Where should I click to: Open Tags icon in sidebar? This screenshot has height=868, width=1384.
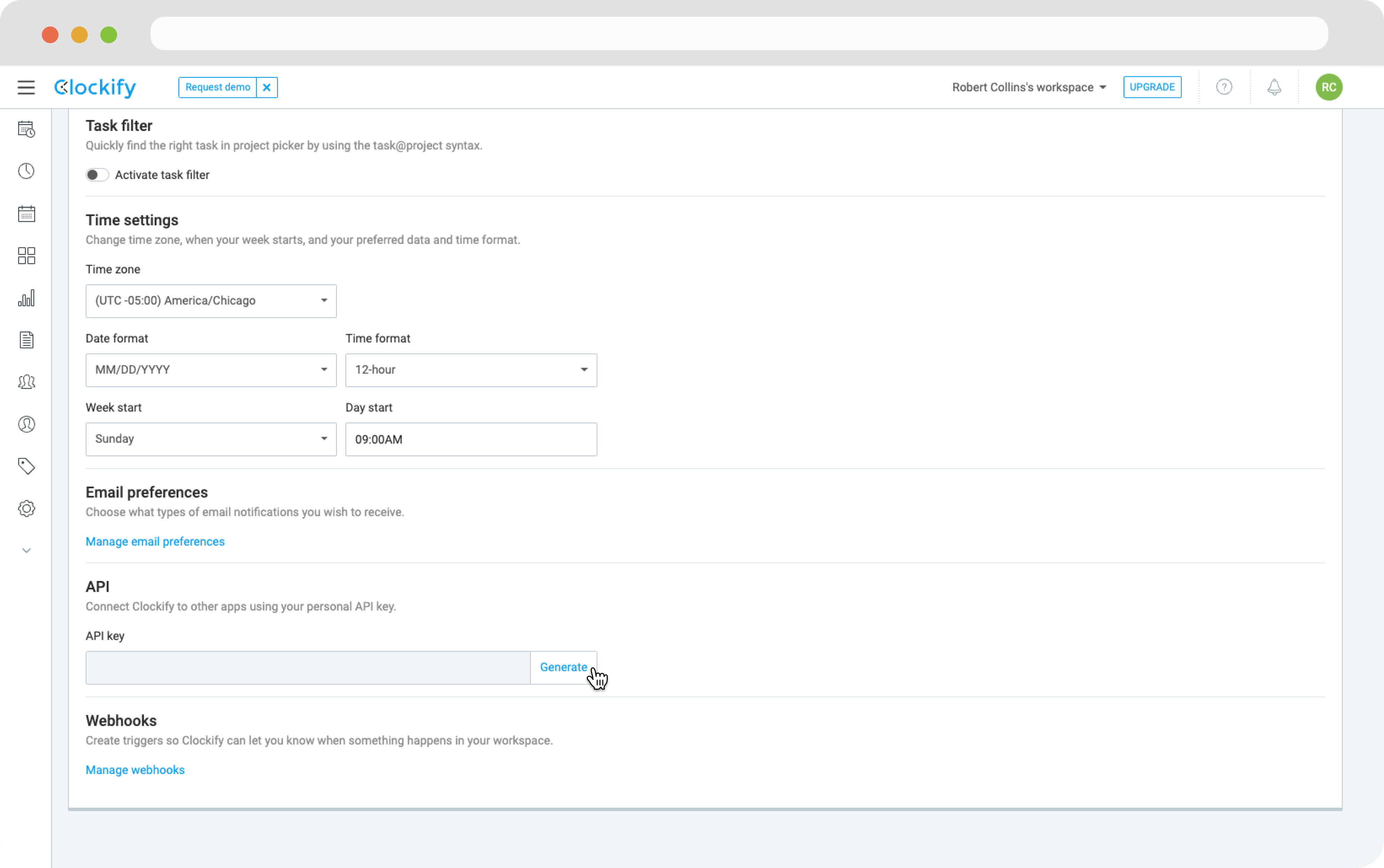pos(26,466)
